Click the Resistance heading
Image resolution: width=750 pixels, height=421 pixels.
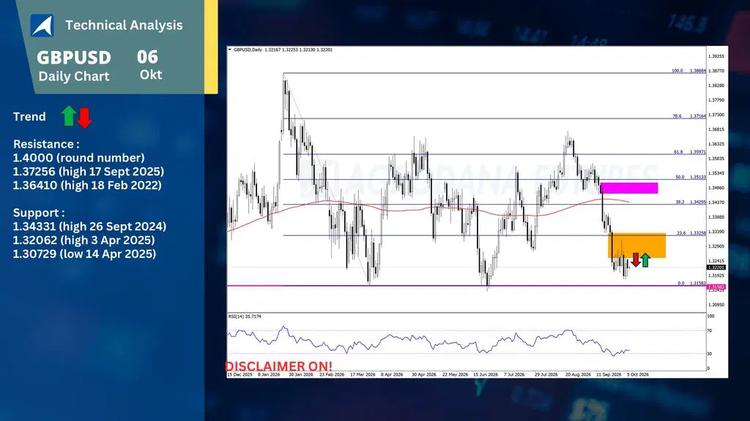click(46, 144)
